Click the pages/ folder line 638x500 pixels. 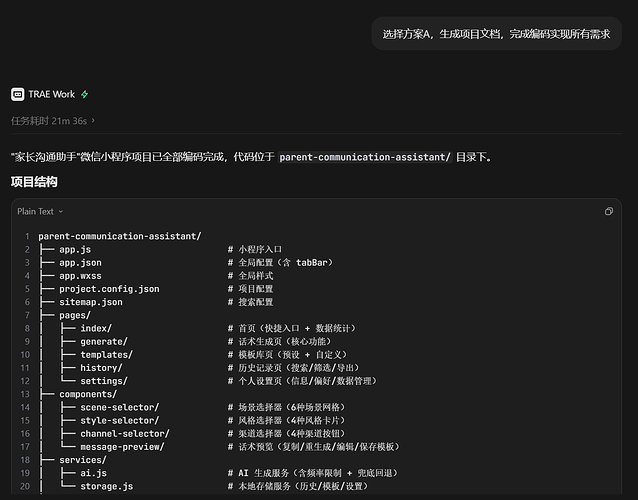[x=75, y=315]
